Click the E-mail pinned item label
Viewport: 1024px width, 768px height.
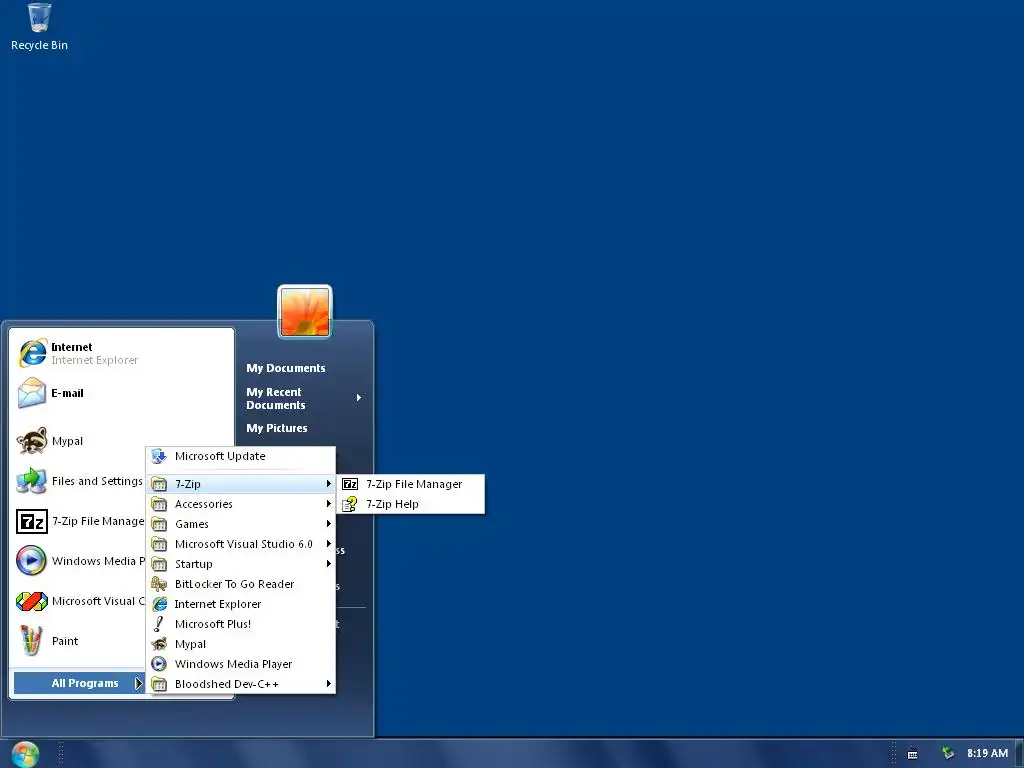tap(67, 393)
